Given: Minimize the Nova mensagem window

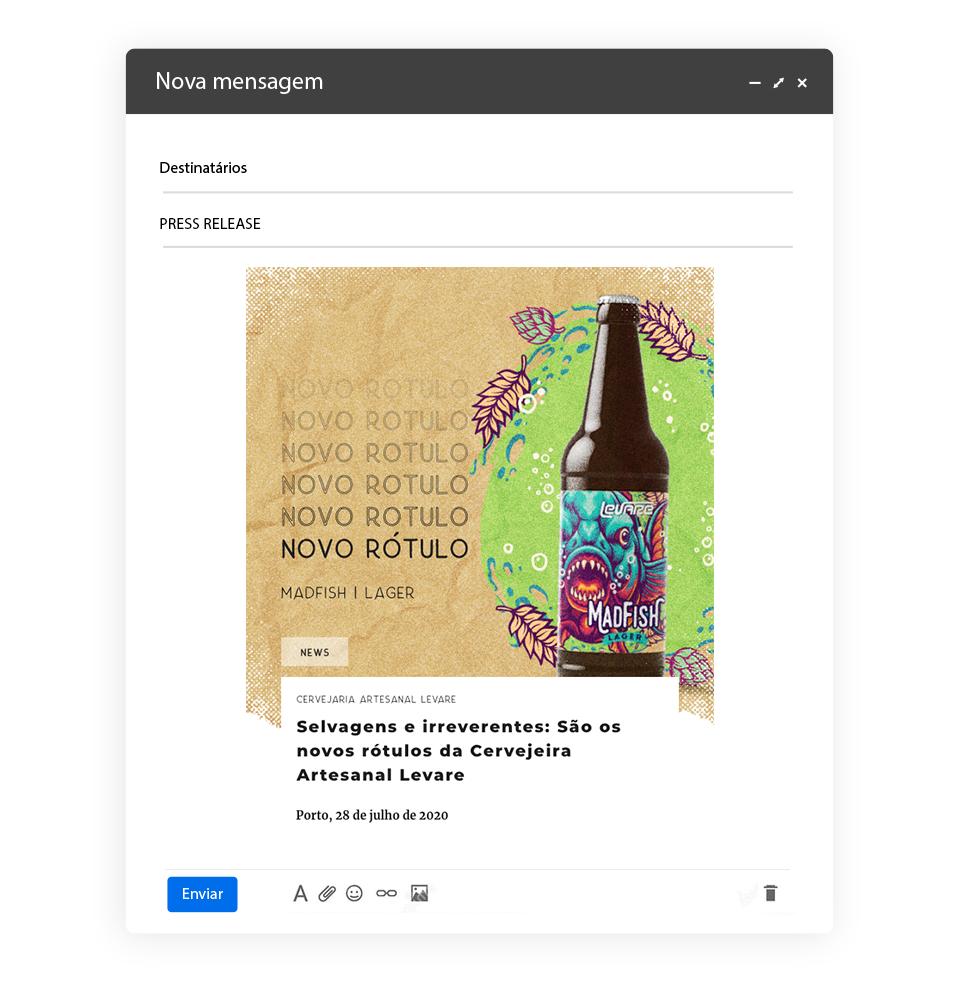Looking at the screenshot, I should pos(755,83).
